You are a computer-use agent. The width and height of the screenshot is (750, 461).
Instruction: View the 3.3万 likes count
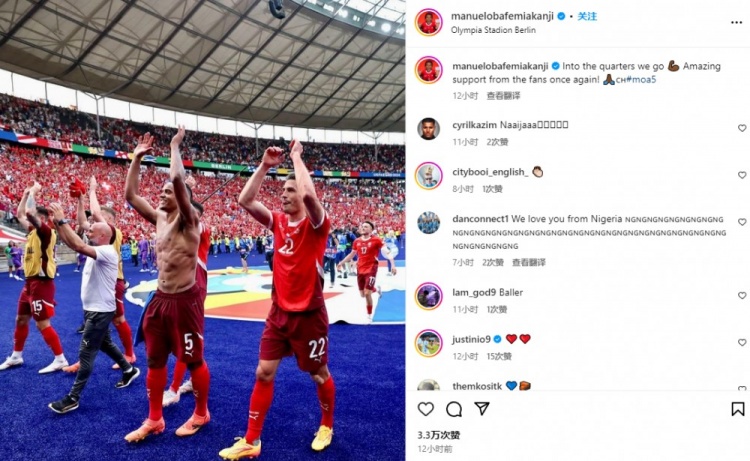click(439, 435)
